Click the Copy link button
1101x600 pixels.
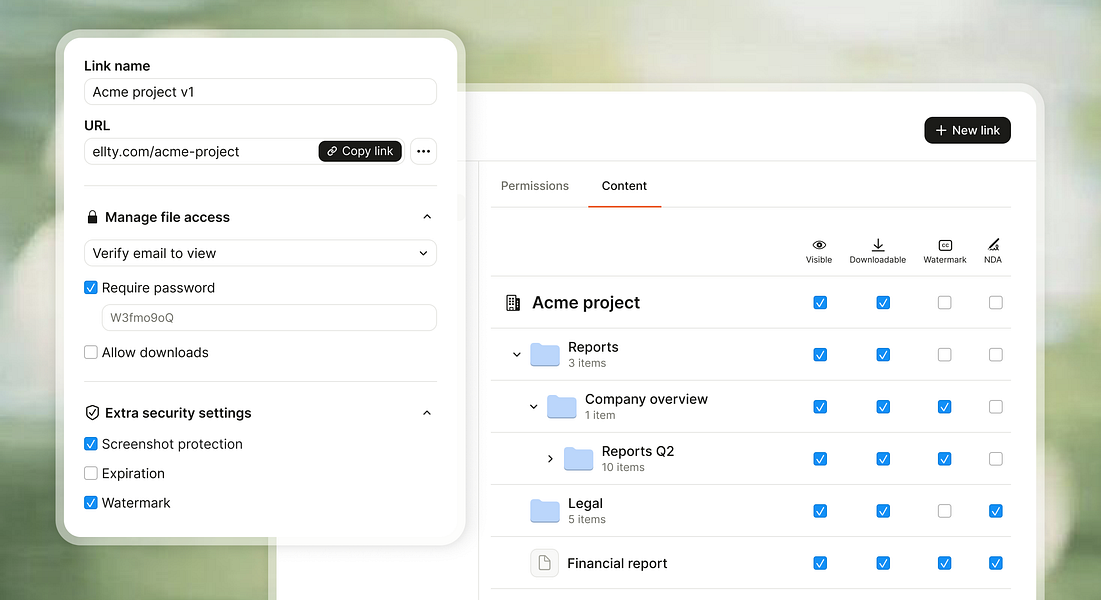[360, 151]
